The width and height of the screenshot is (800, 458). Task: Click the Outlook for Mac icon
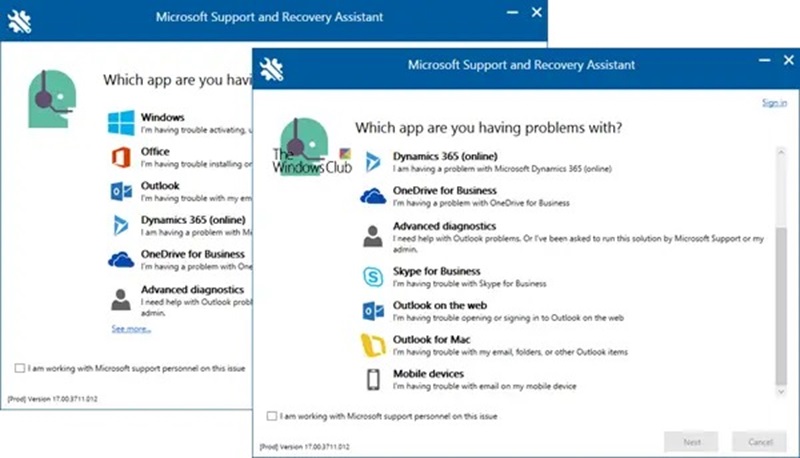pos(373,345)
